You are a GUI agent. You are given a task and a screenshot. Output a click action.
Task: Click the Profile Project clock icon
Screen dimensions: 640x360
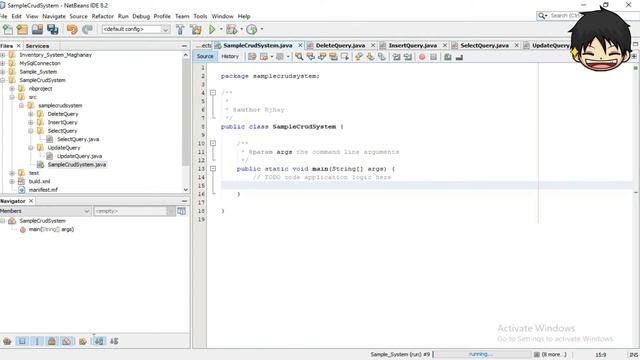point(252,29)
